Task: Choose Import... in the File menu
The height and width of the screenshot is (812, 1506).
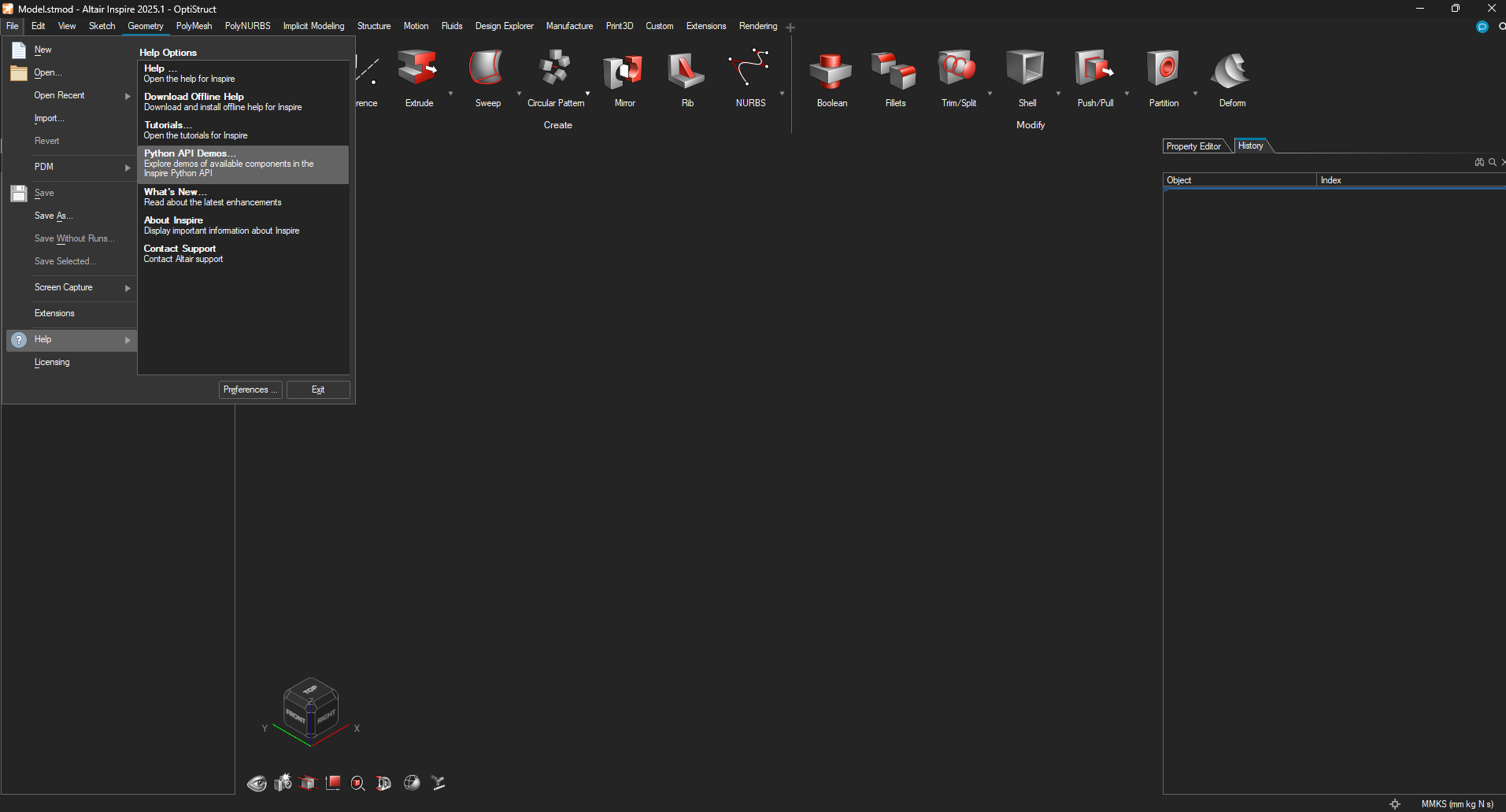Action: pyautogui.click(x=71, y=118)
